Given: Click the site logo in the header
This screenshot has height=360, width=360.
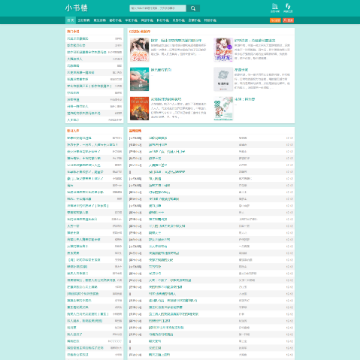Looking at the screenshot, I should click(x=76, y=8).
